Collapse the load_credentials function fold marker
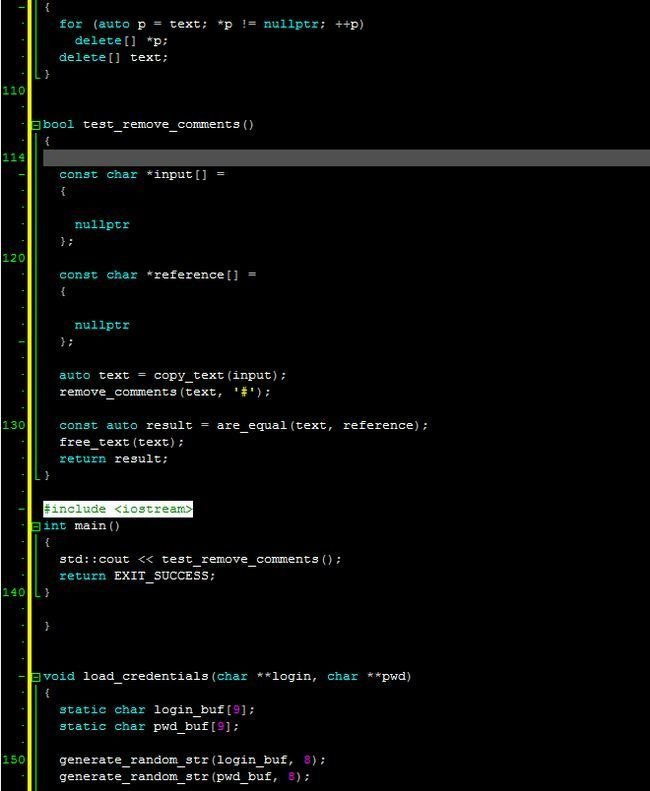The image size is (650, 791). pyautogui.click(x=36, y=677)
